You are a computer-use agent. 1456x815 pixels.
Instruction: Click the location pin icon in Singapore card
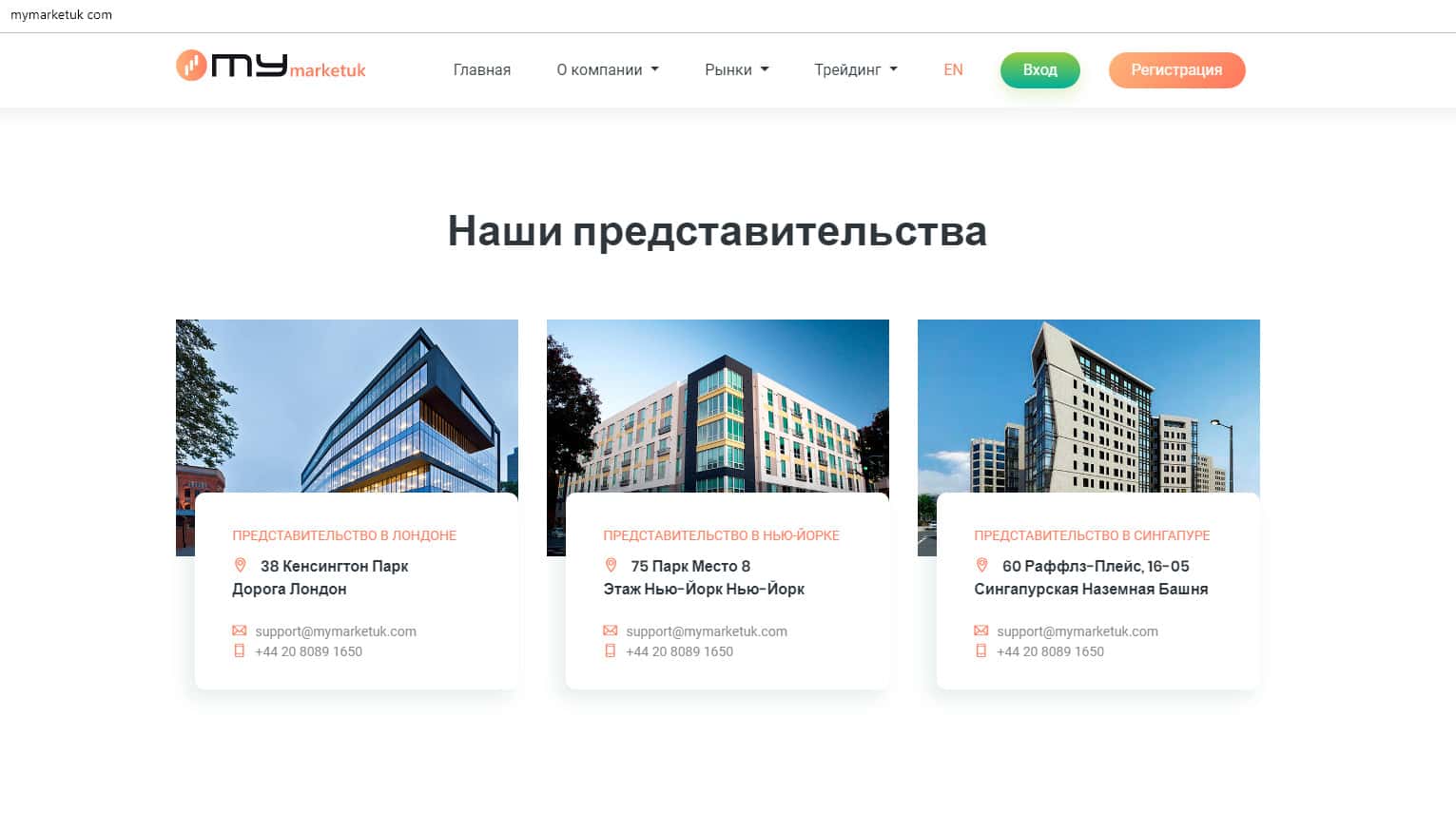point(981,566)
